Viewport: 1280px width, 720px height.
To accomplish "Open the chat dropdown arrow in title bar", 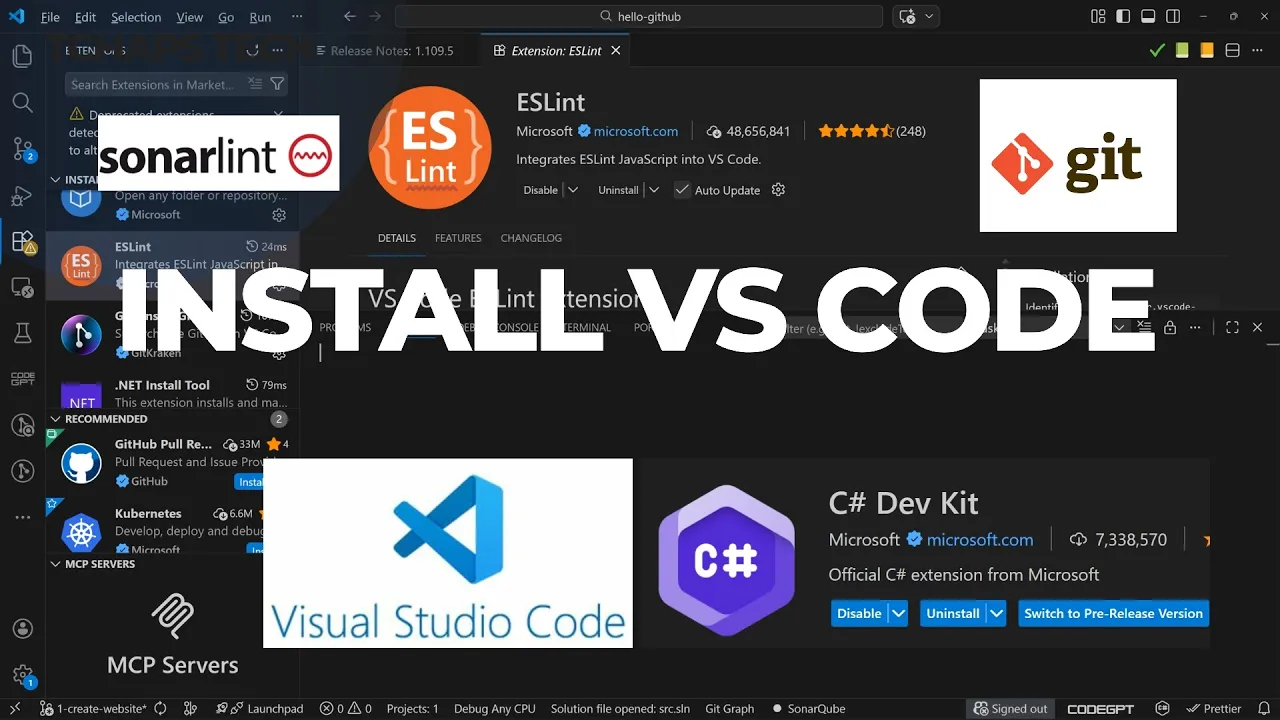I will coord(929,16).
